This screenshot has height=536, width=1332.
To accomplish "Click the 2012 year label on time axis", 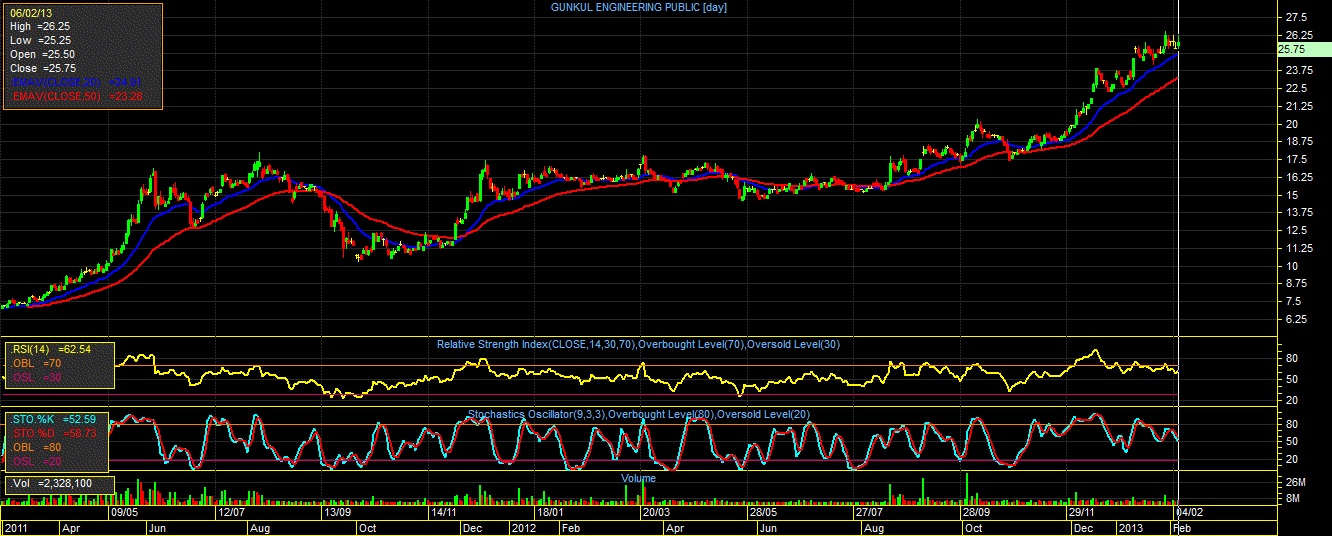I will (x=525, y=527).
